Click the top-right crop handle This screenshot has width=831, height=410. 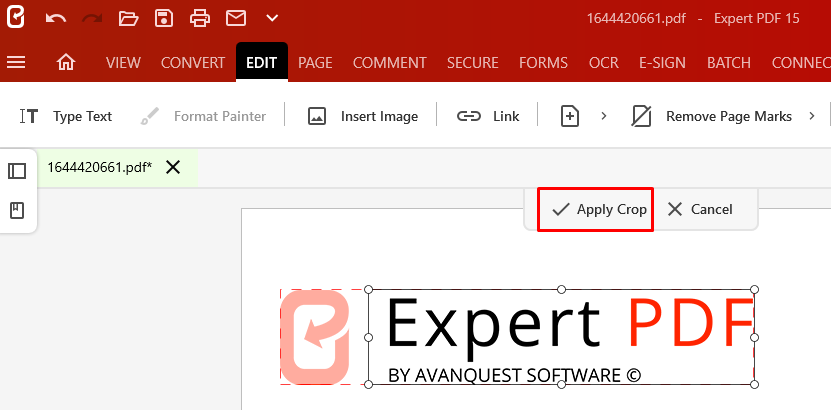pos(755,289)
